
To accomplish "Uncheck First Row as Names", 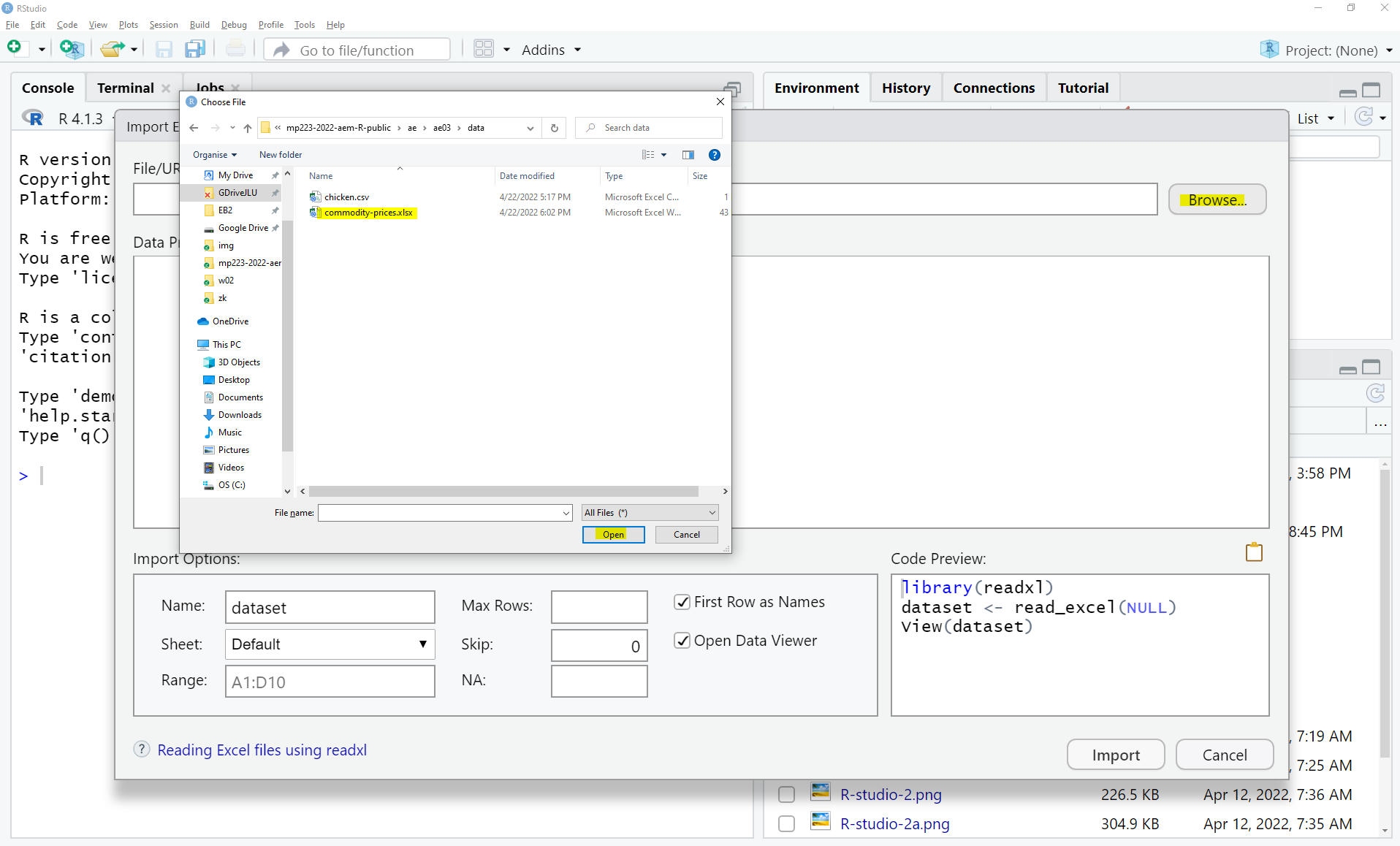I will click(682, 602).
